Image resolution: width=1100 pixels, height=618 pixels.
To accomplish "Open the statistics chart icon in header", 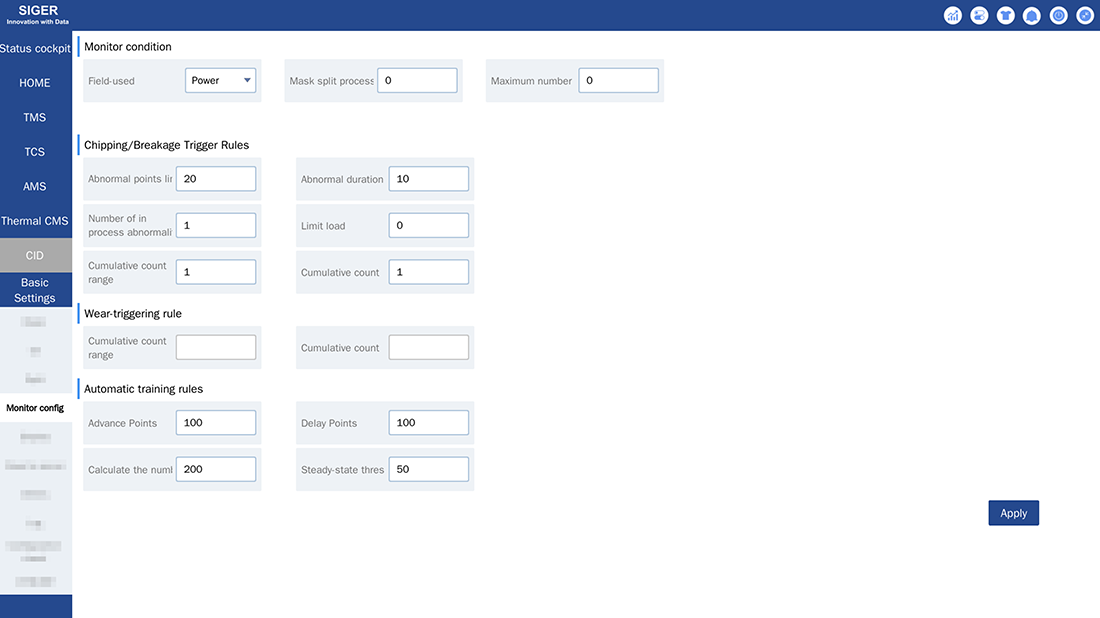I will (x=952, y=15).
